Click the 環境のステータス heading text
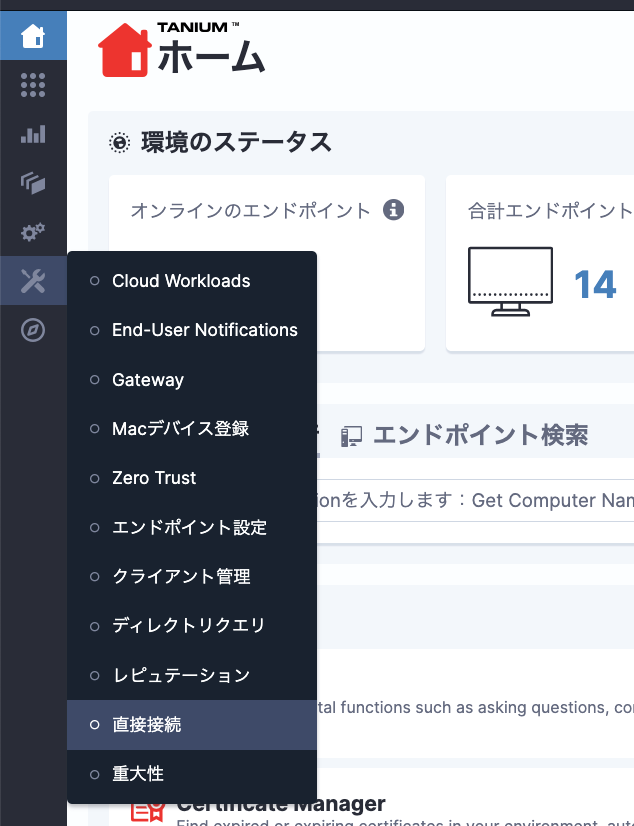This screenshot has width=634, height=826. tap(236, 143)
